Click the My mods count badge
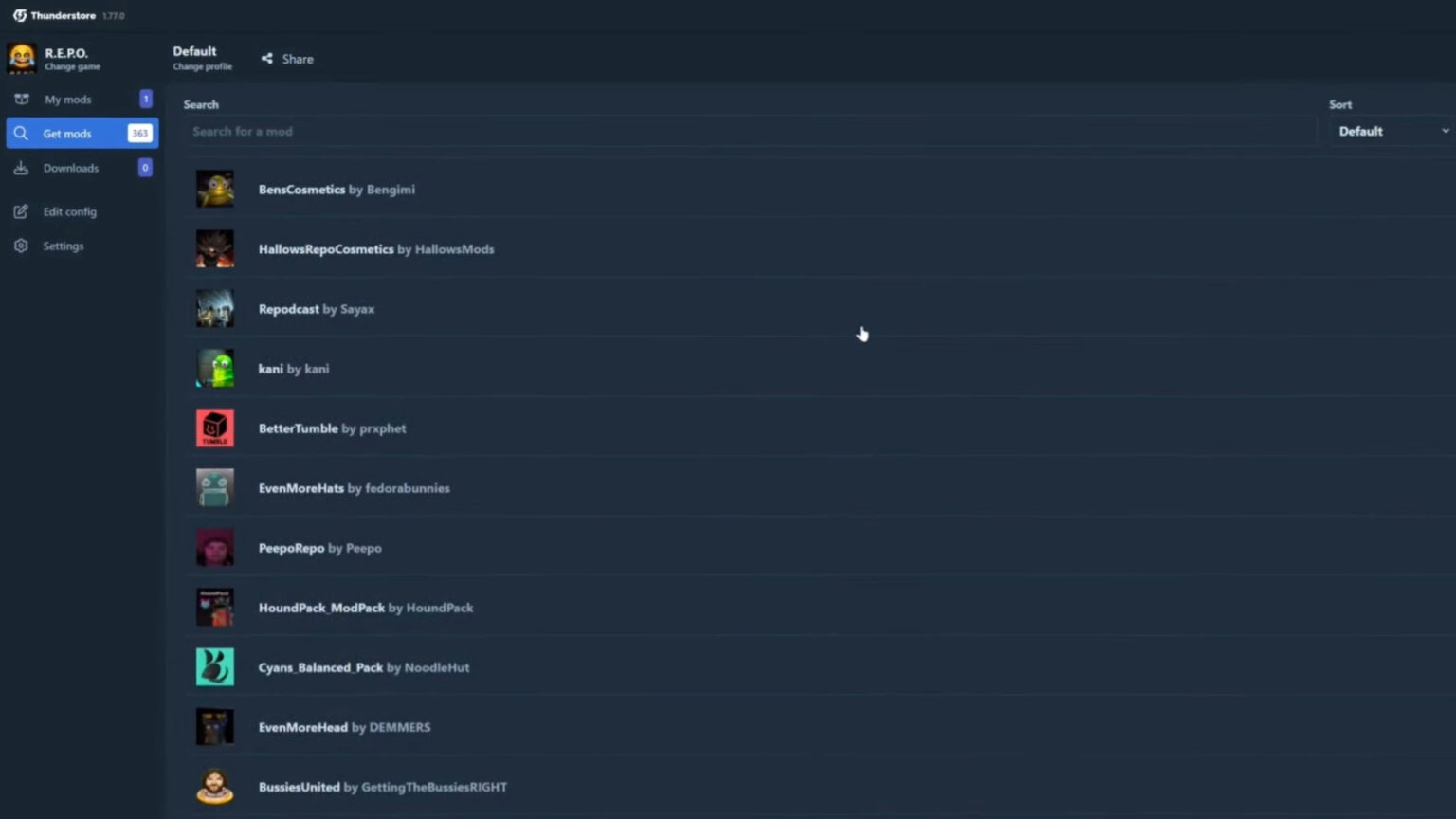This screenshot has height=819, width=1456. coord(146,100)
